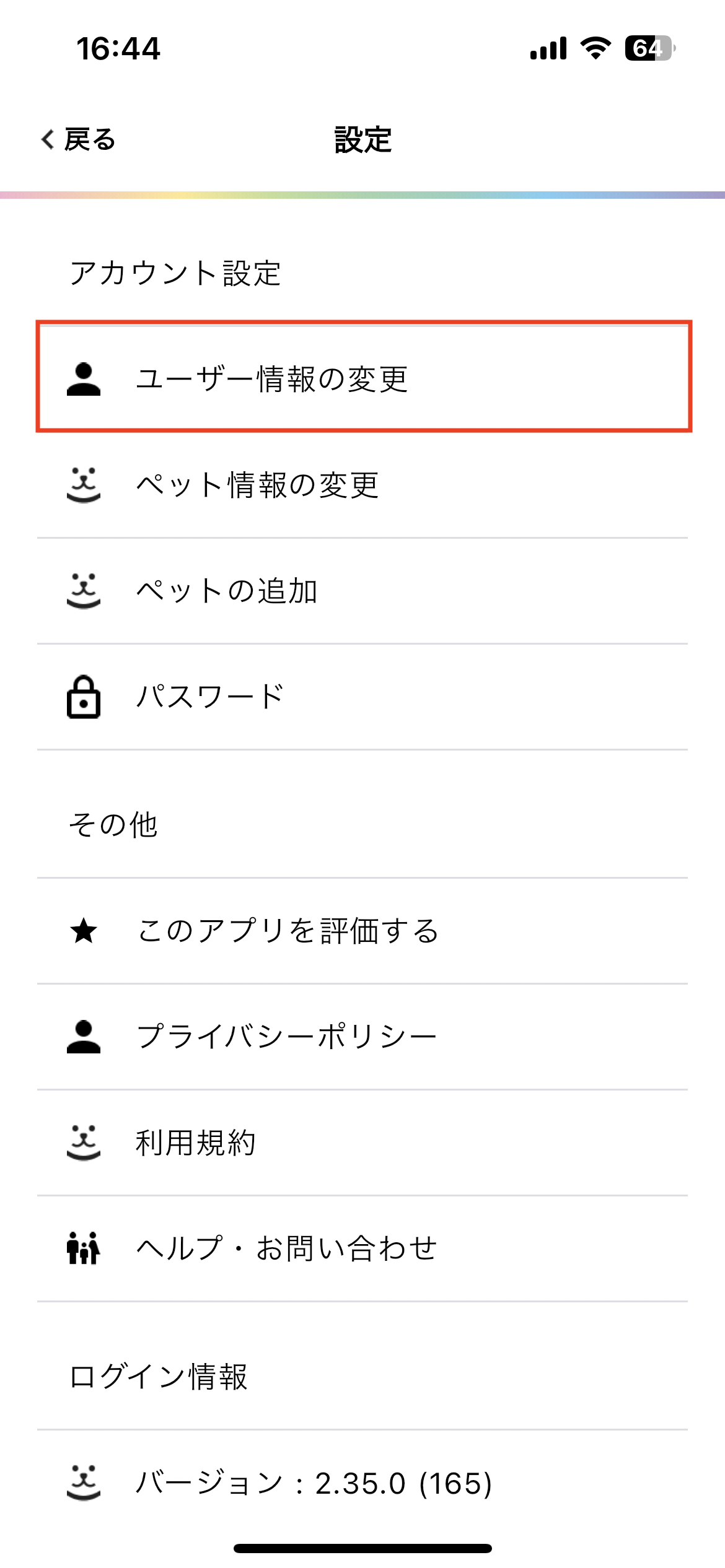Tap the person icon beside プライバシーポリシー
Screen dimensions: 725x1568
coord(84,1037)
